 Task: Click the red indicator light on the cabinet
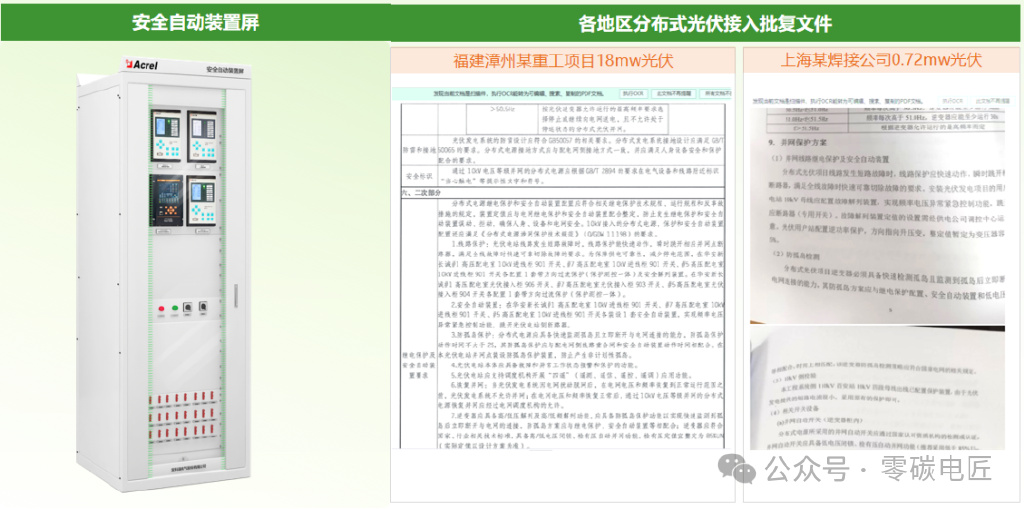tap(161, 308)
